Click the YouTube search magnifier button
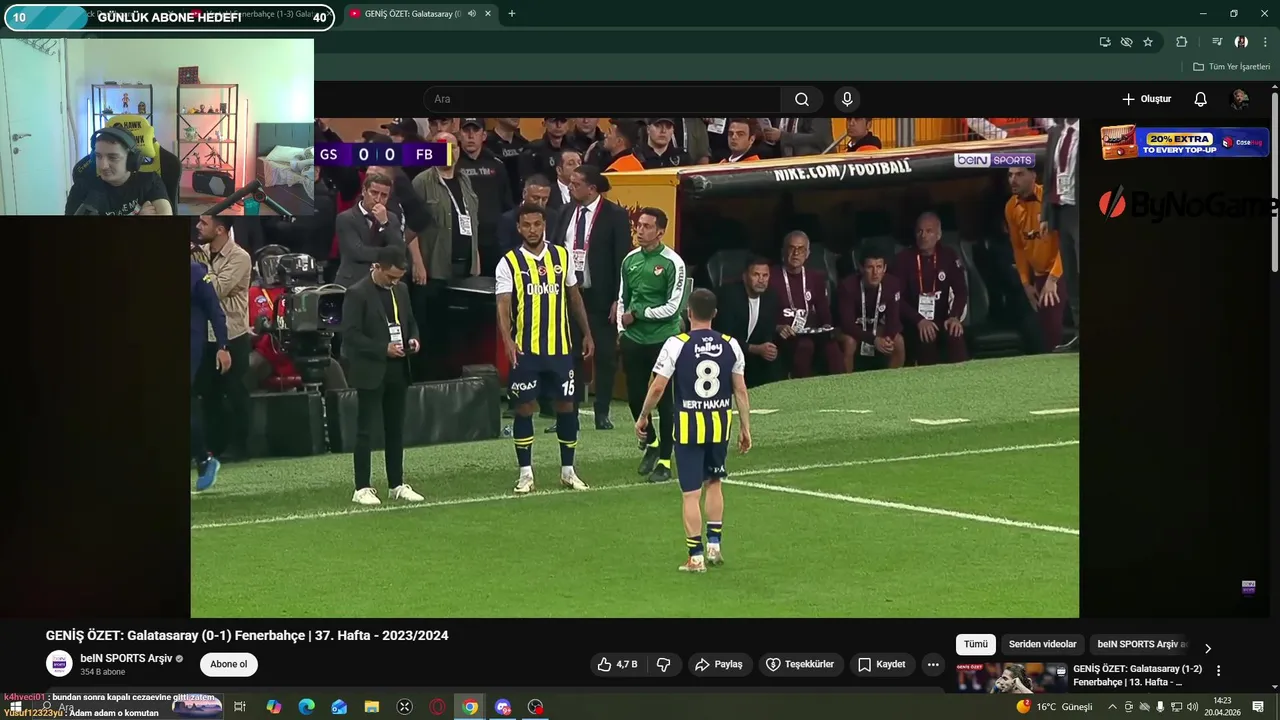The height and width of the screenshot is (720, 1280). point(802,99)
